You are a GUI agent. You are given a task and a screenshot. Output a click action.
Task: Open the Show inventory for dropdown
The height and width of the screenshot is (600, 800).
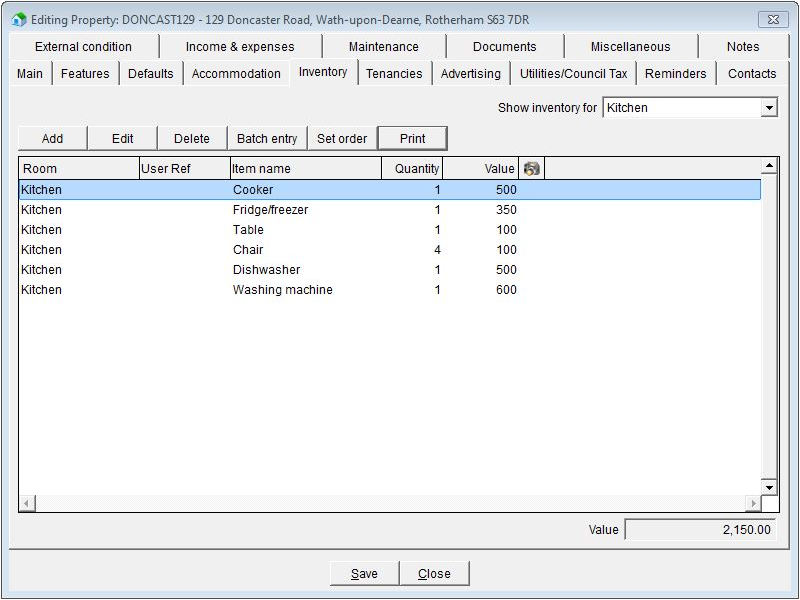point(769,108)
